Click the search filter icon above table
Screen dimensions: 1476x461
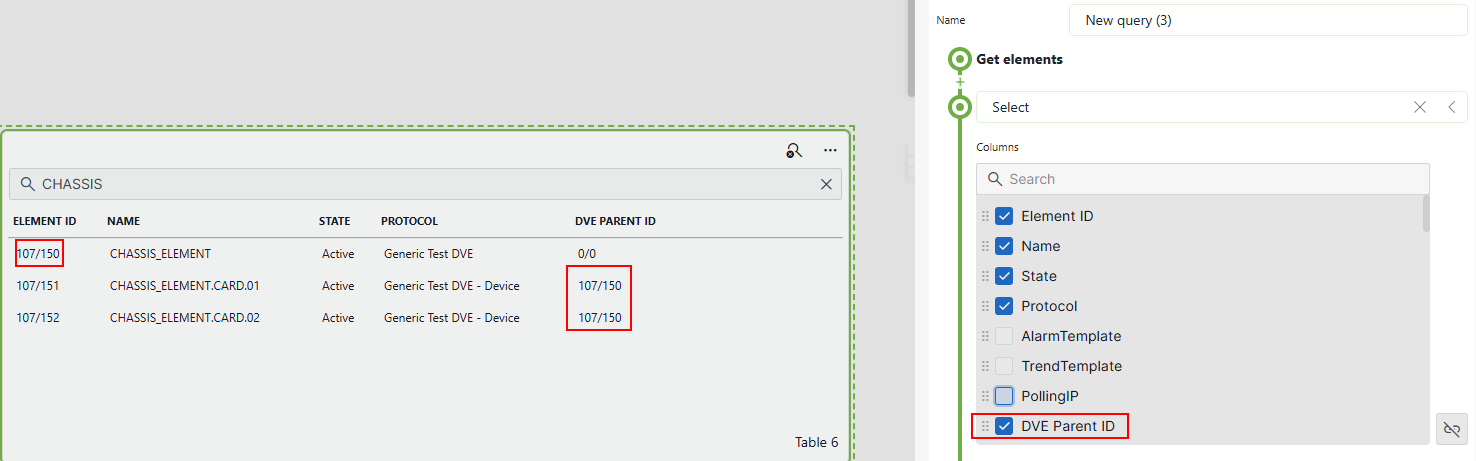(793, 151)
